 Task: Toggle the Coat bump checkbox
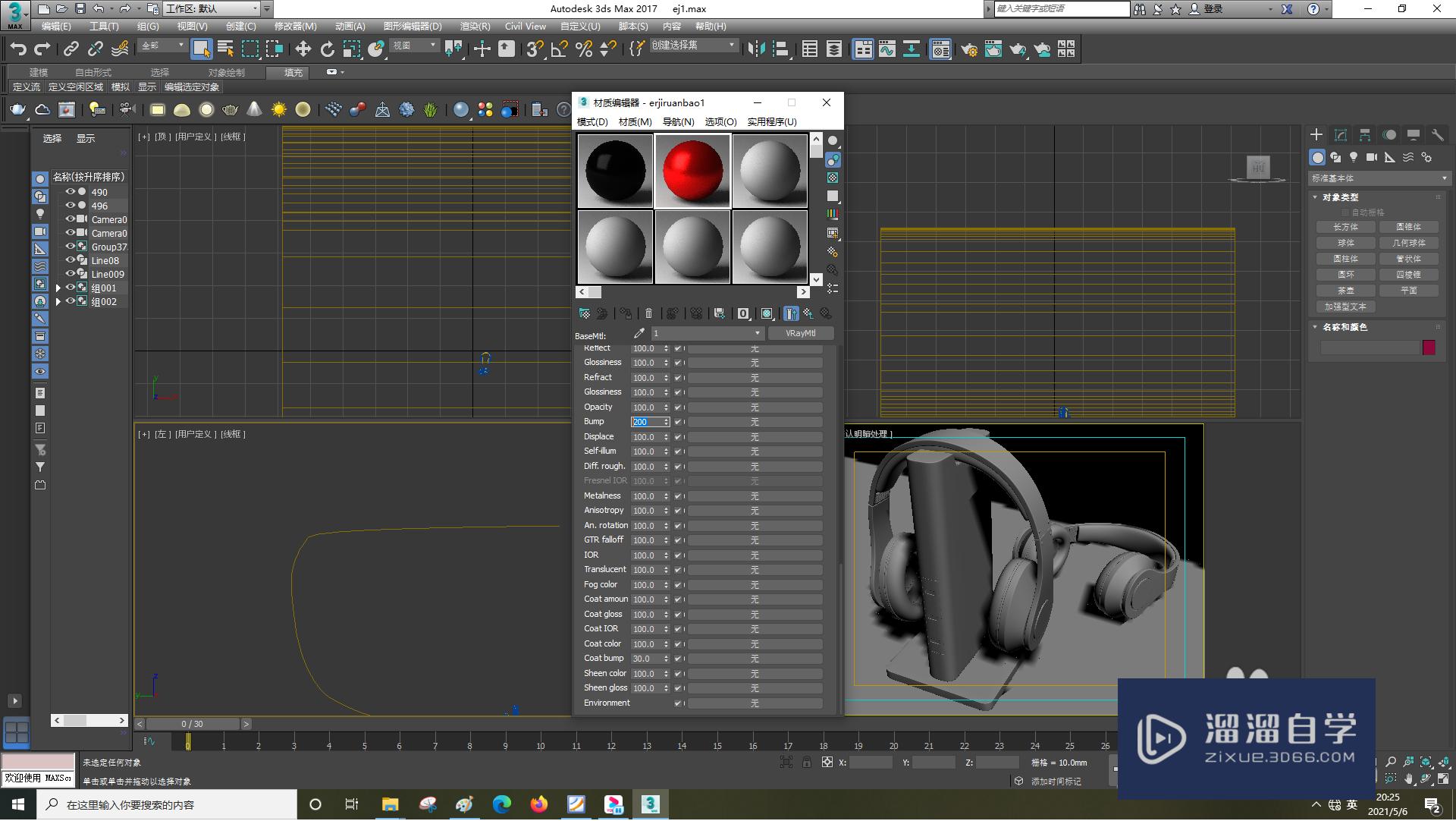coord(677,659)
